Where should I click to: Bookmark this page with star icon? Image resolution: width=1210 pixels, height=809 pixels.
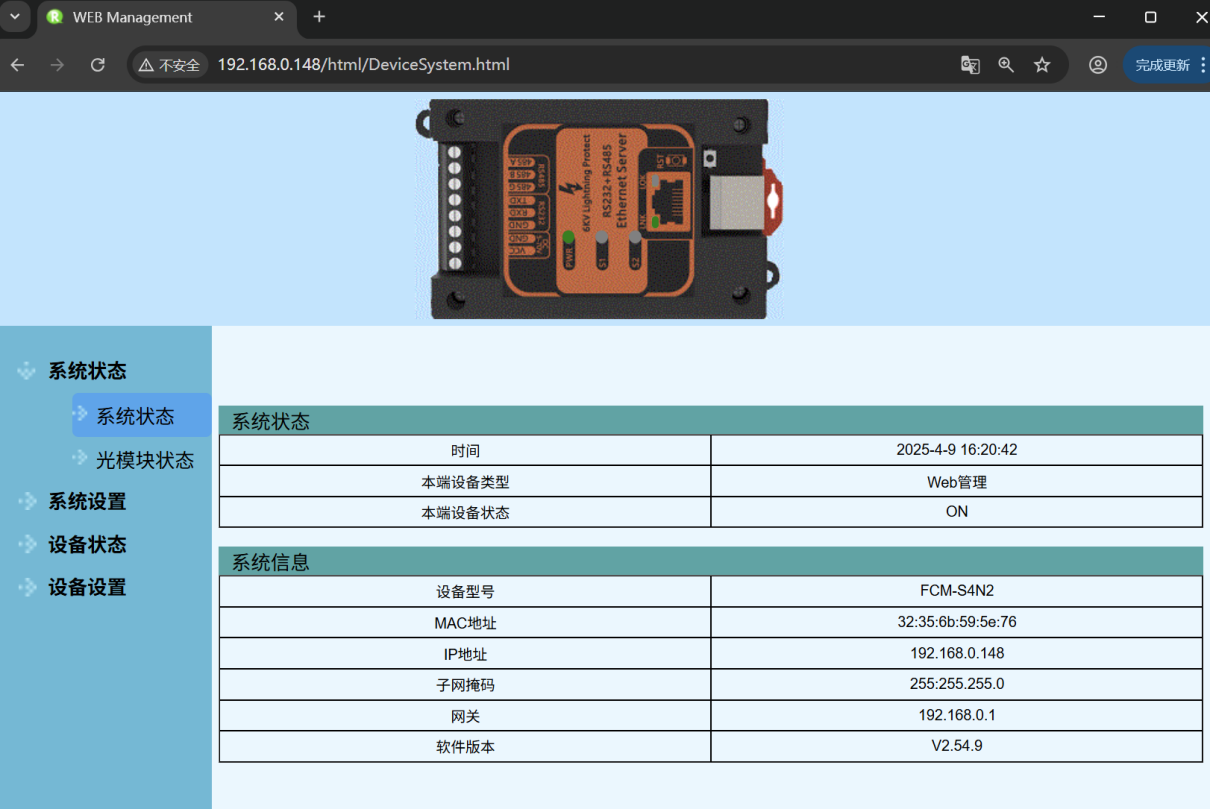tap(1042, 65)
